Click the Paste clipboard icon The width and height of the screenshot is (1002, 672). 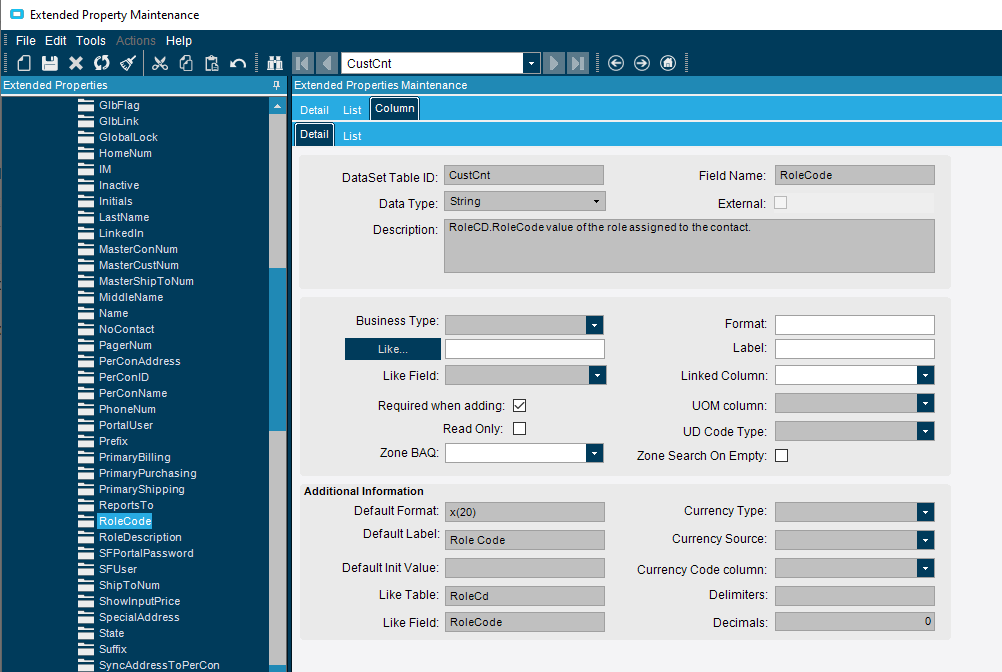click(212, 63)
